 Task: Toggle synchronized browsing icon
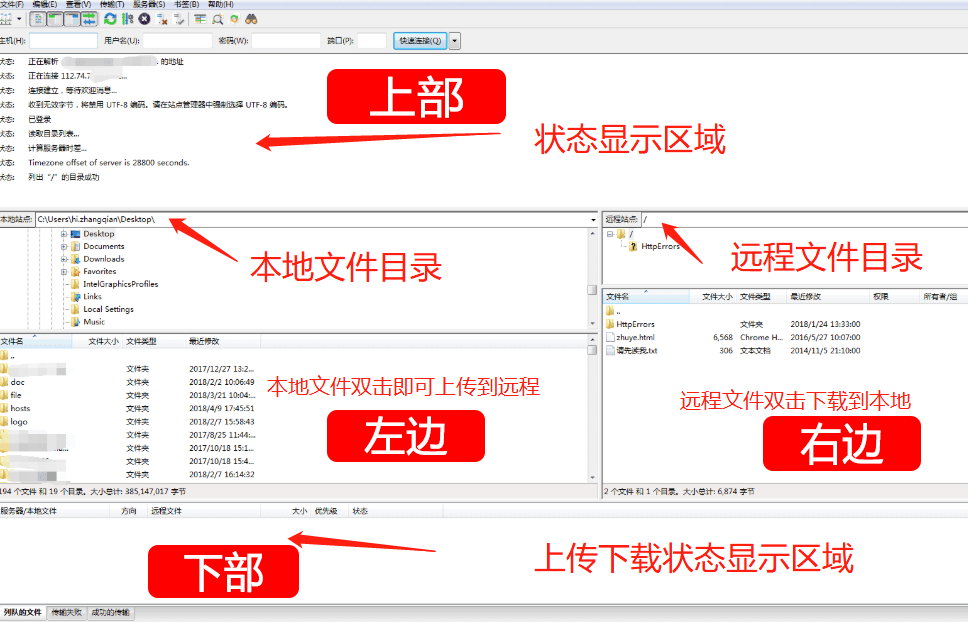click(x=234, y=19)
